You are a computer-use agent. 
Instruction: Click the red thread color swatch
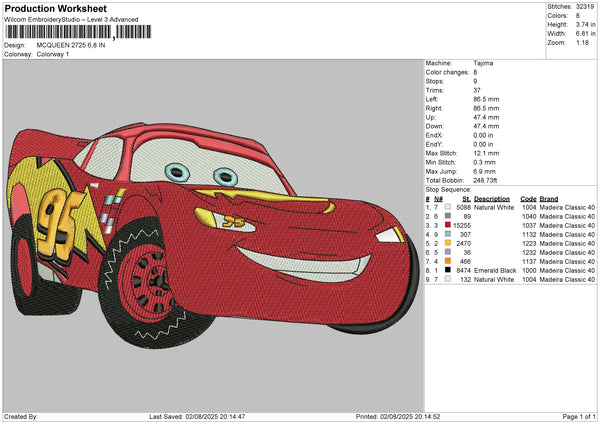click(x=447, y=225)
